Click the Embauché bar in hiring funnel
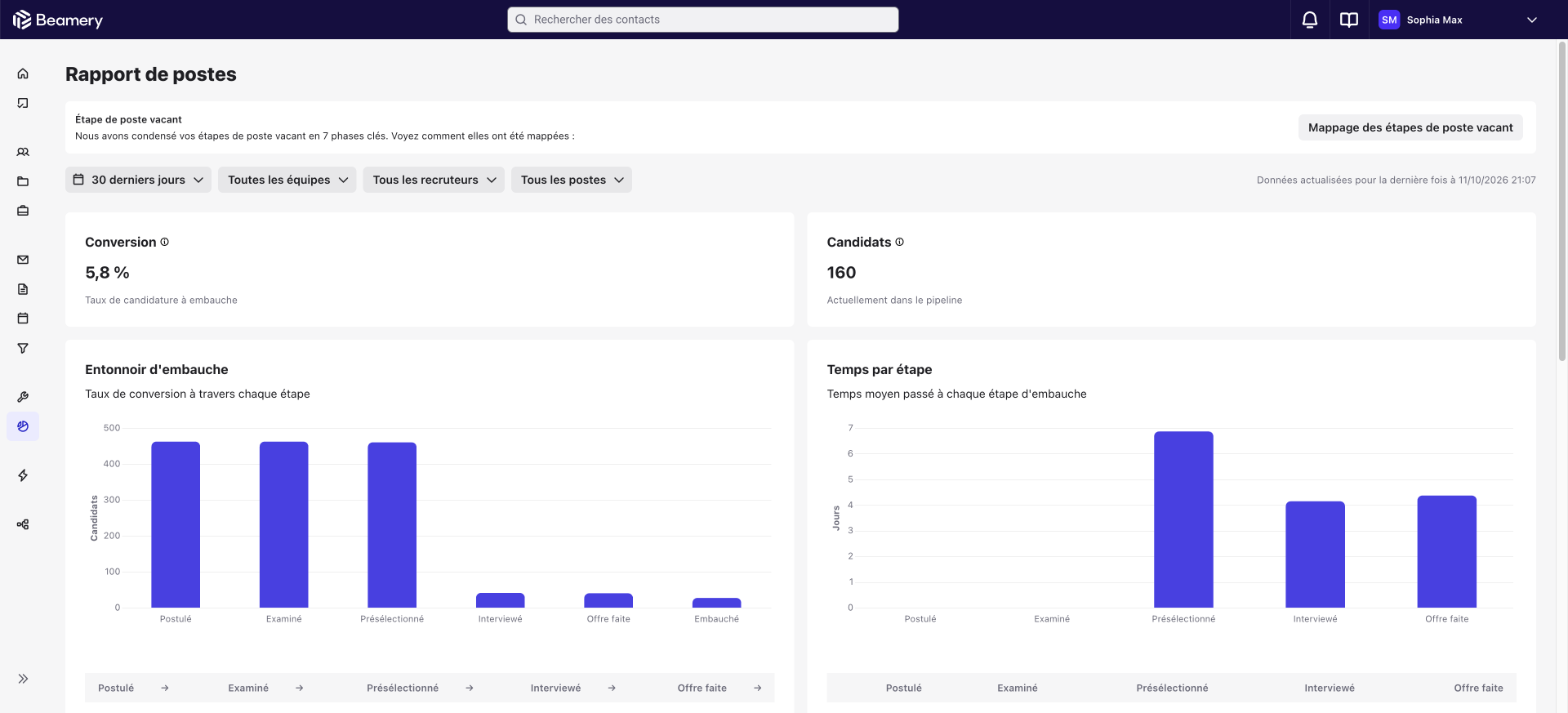The height and width of the screenshot is (713, 1568). tap(717, 603)
